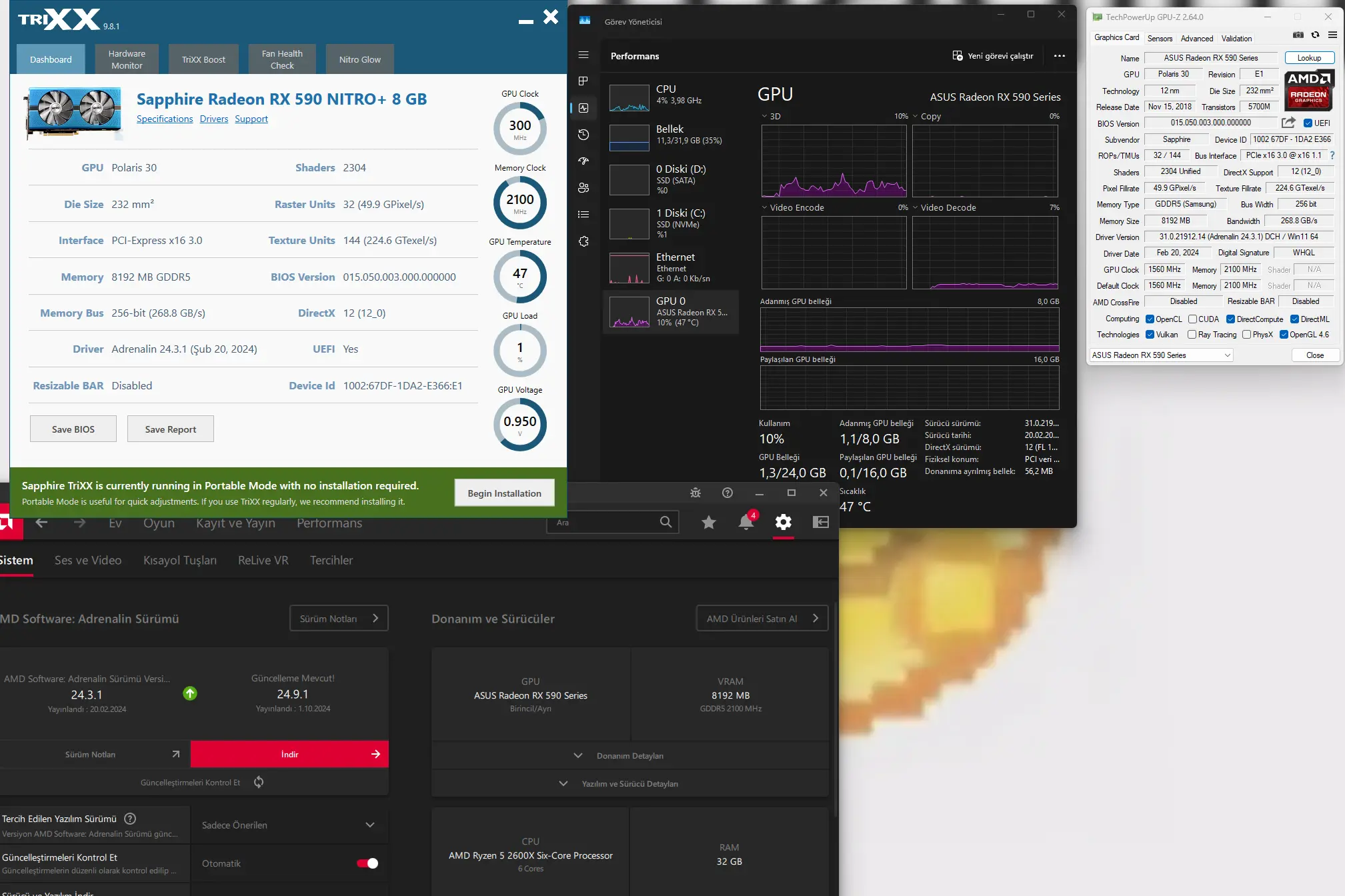Switch off automatic update check toggle

pos(367,863)
